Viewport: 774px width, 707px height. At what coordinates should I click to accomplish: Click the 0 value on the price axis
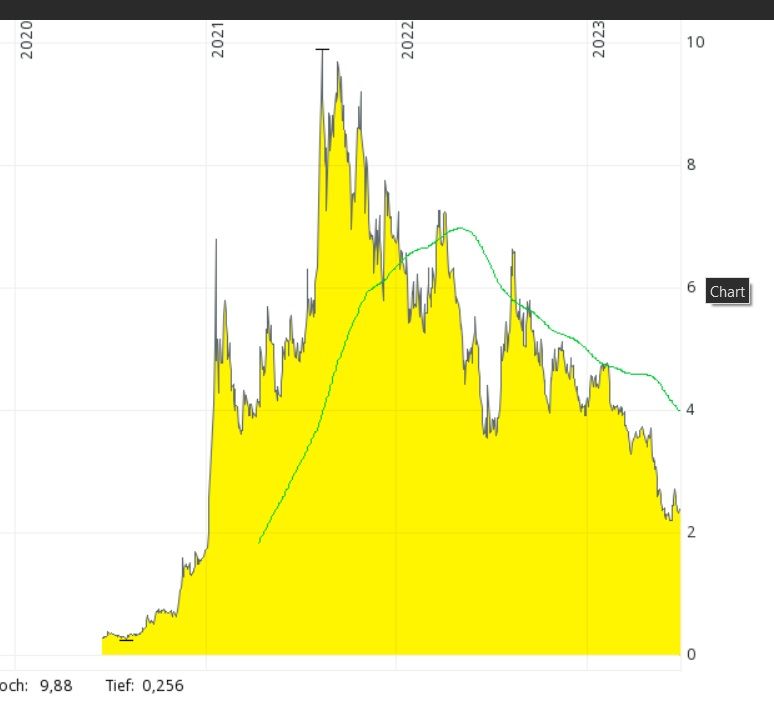click(x=691, y=655)
